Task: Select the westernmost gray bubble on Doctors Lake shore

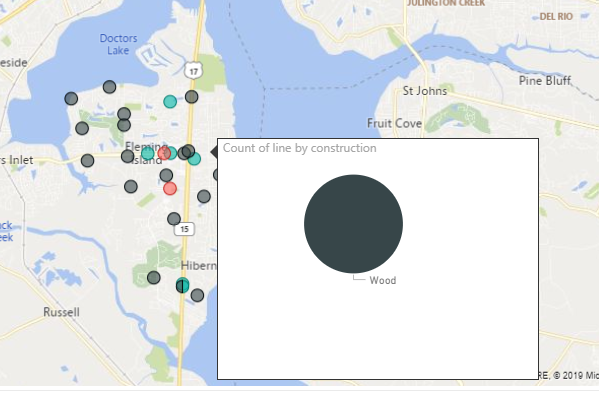Action: 71,99
